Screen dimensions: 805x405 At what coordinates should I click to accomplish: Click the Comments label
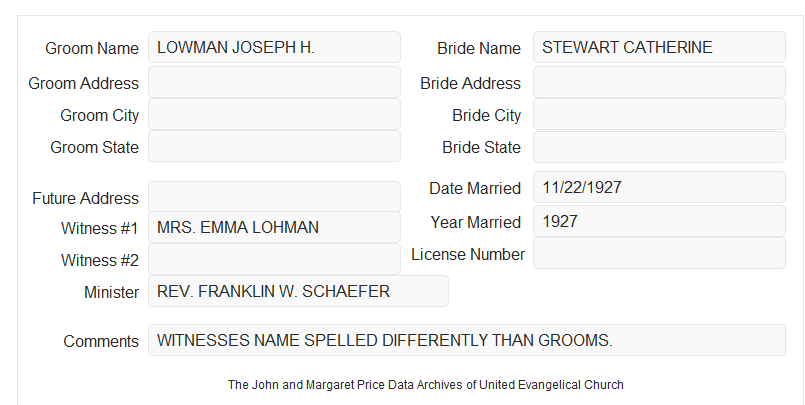[101, 341]
